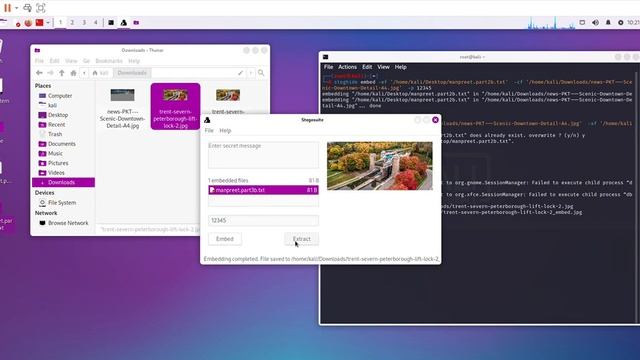Pause the VM using the pause icon
The width and height of the screenshot is (640, 360).
point(7,8)
